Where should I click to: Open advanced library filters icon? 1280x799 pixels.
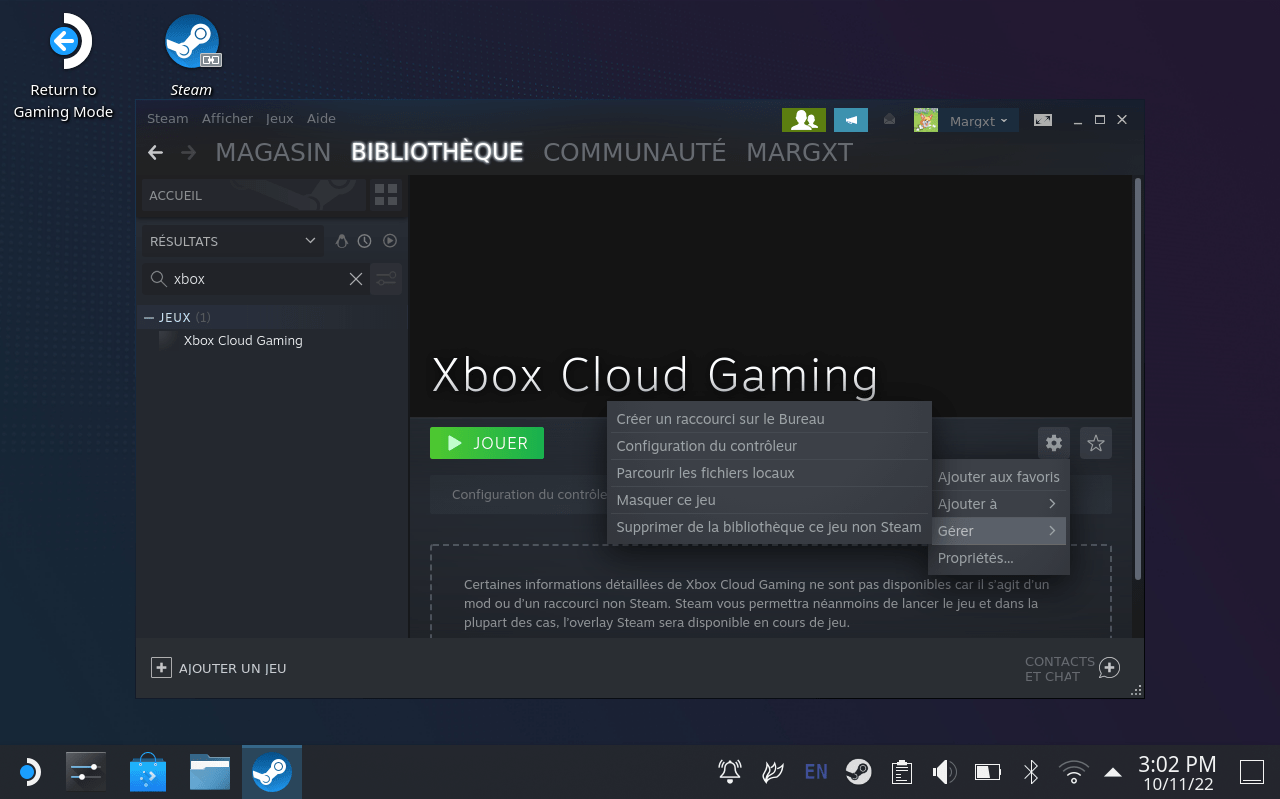coord(386,279)
